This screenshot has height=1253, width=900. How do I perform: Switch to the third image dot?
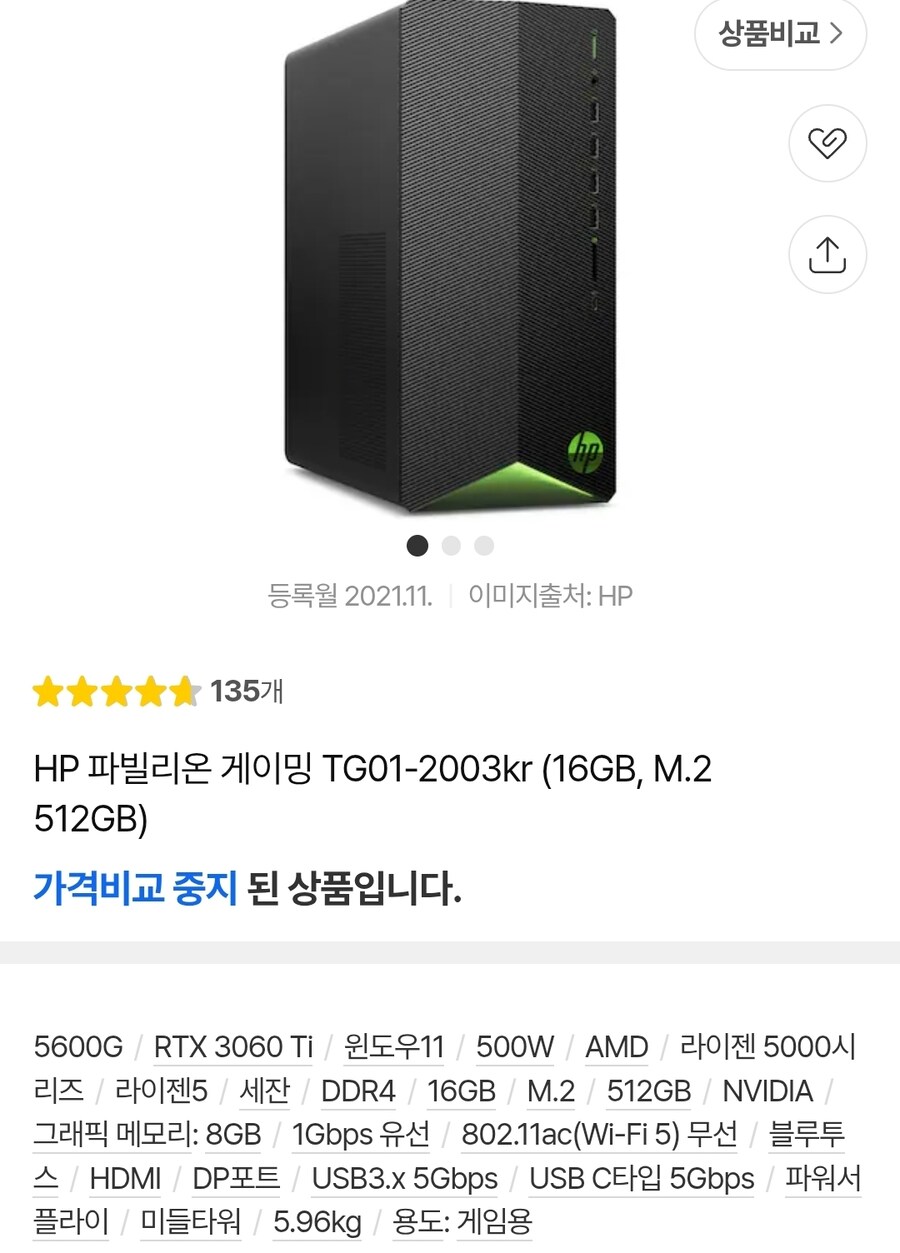[x=484, y=546]
